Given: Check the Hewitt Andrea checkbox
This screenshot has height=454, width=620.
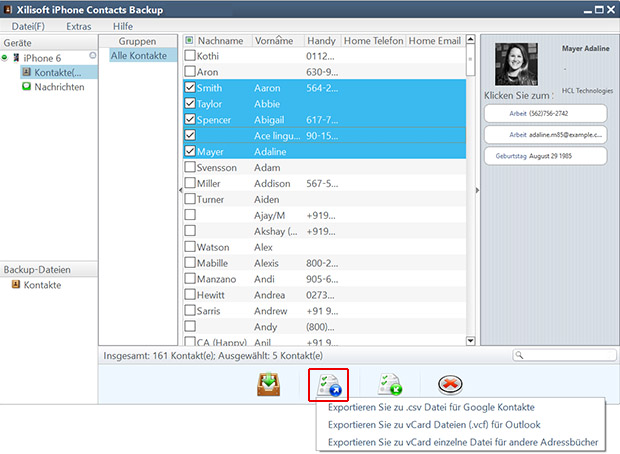Looking at the screenshot, I should coord(190,294).
